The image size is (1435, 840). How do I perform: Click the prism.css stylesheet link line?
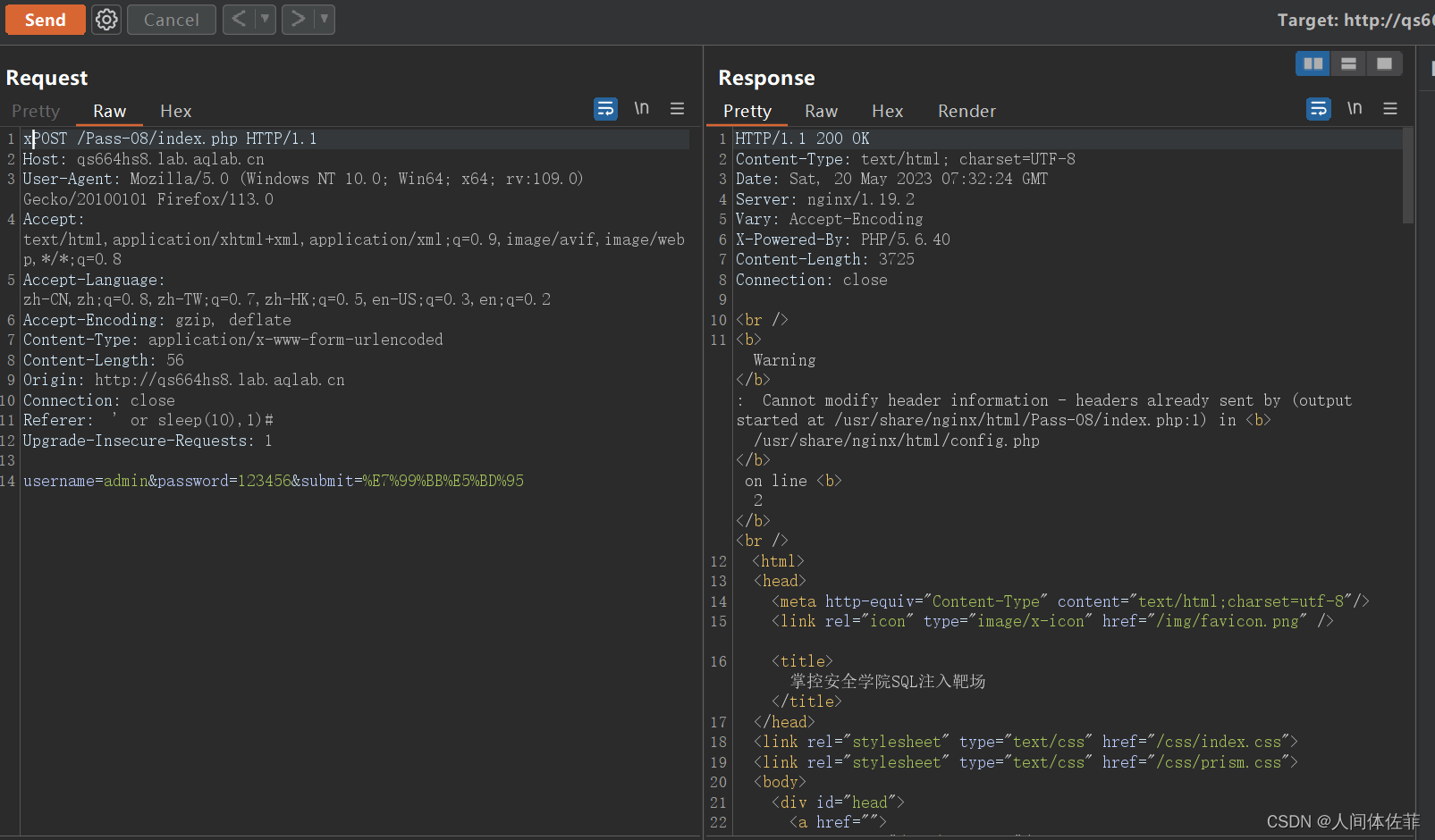coord(1026,762)
